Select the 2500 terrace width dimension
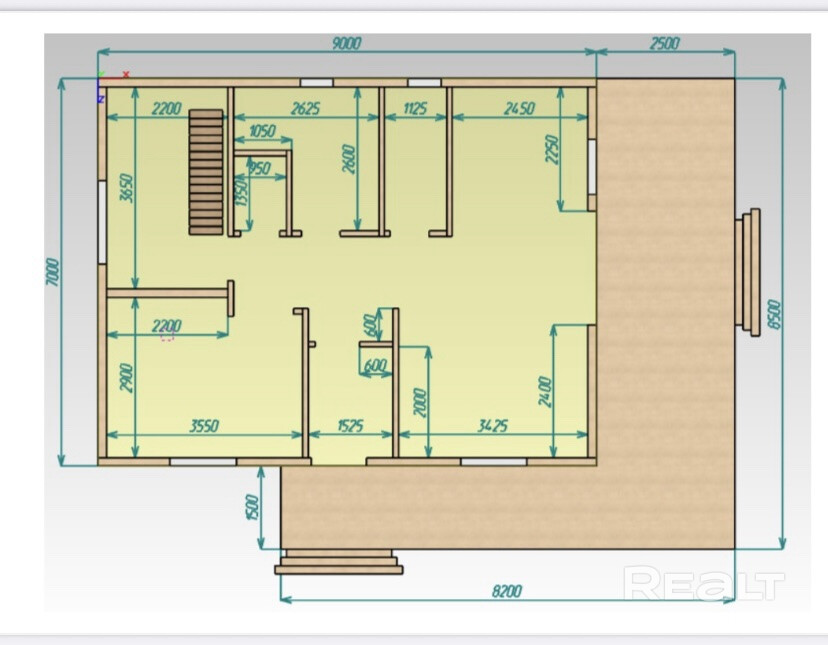Screen dimensions: 828x645 coord(664,42)
